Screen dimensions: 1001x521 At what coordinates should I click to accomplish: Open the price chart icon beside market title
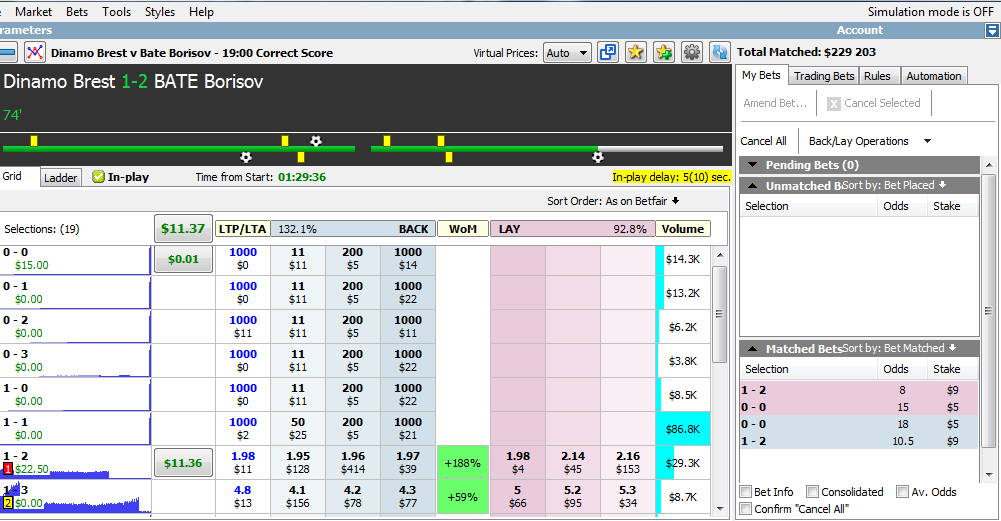[34, 52]
